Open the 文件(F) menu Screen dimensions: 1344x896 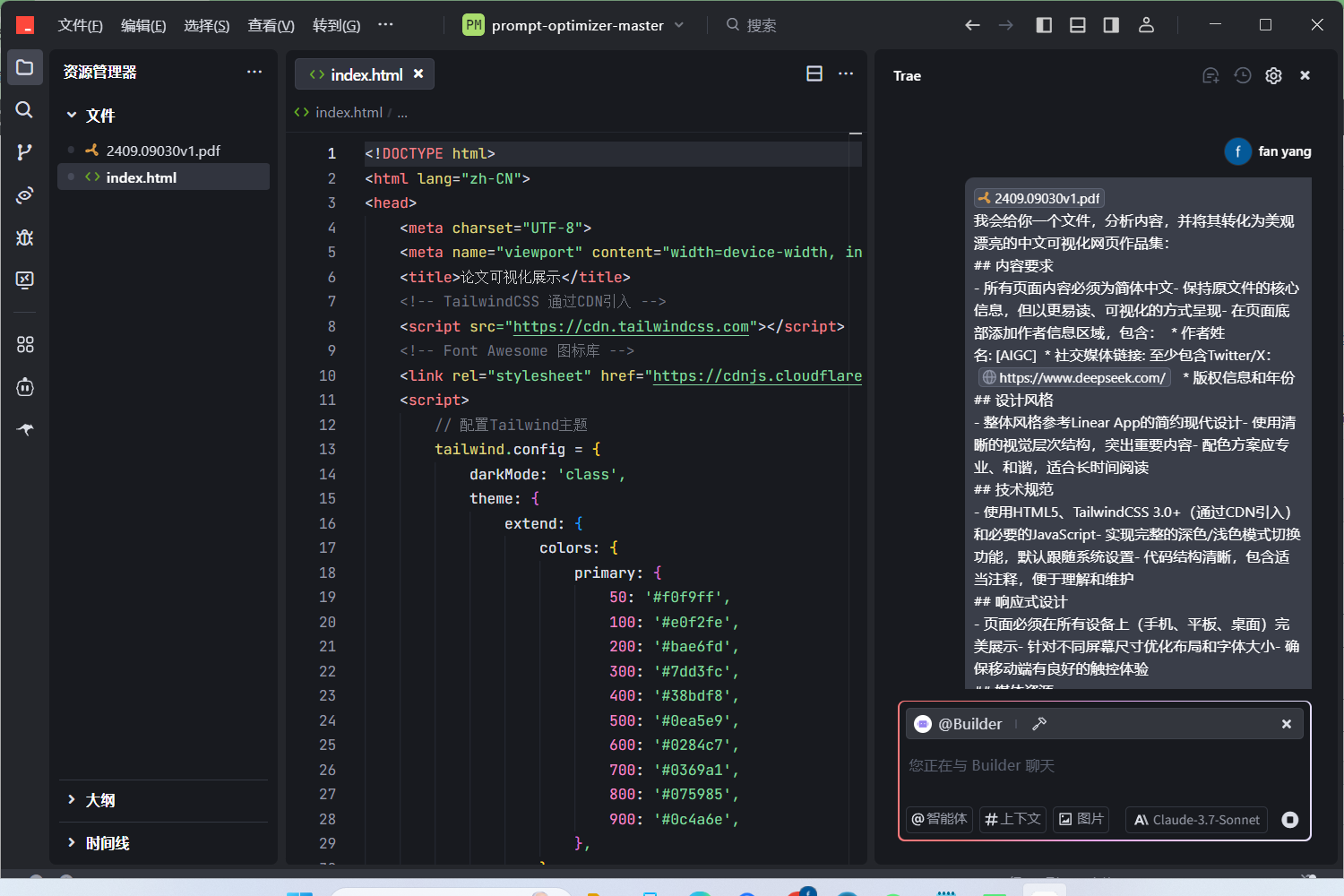pyautogui.click(x=80, y=25)
